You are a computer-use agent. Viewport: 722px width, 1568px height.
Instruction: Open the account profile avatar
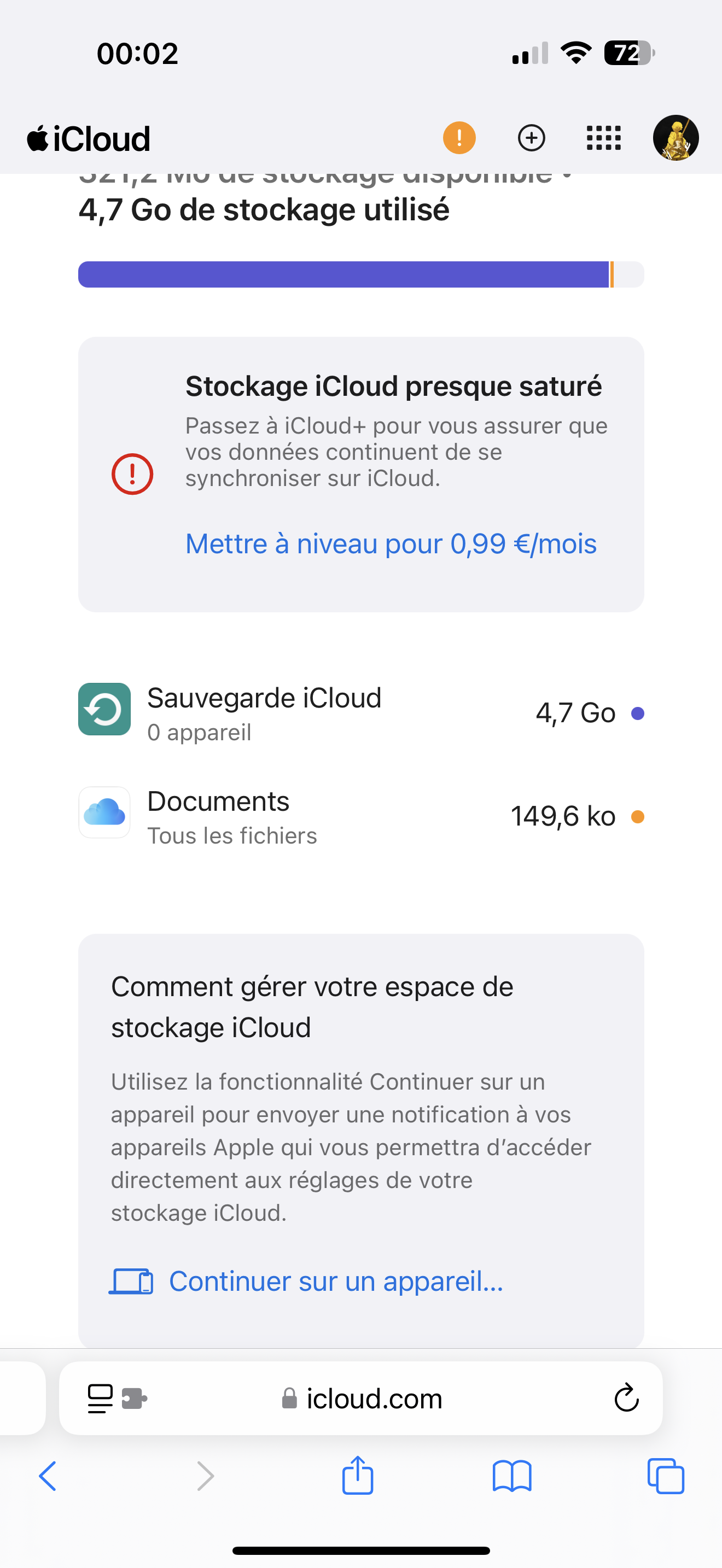click(675, 138)
